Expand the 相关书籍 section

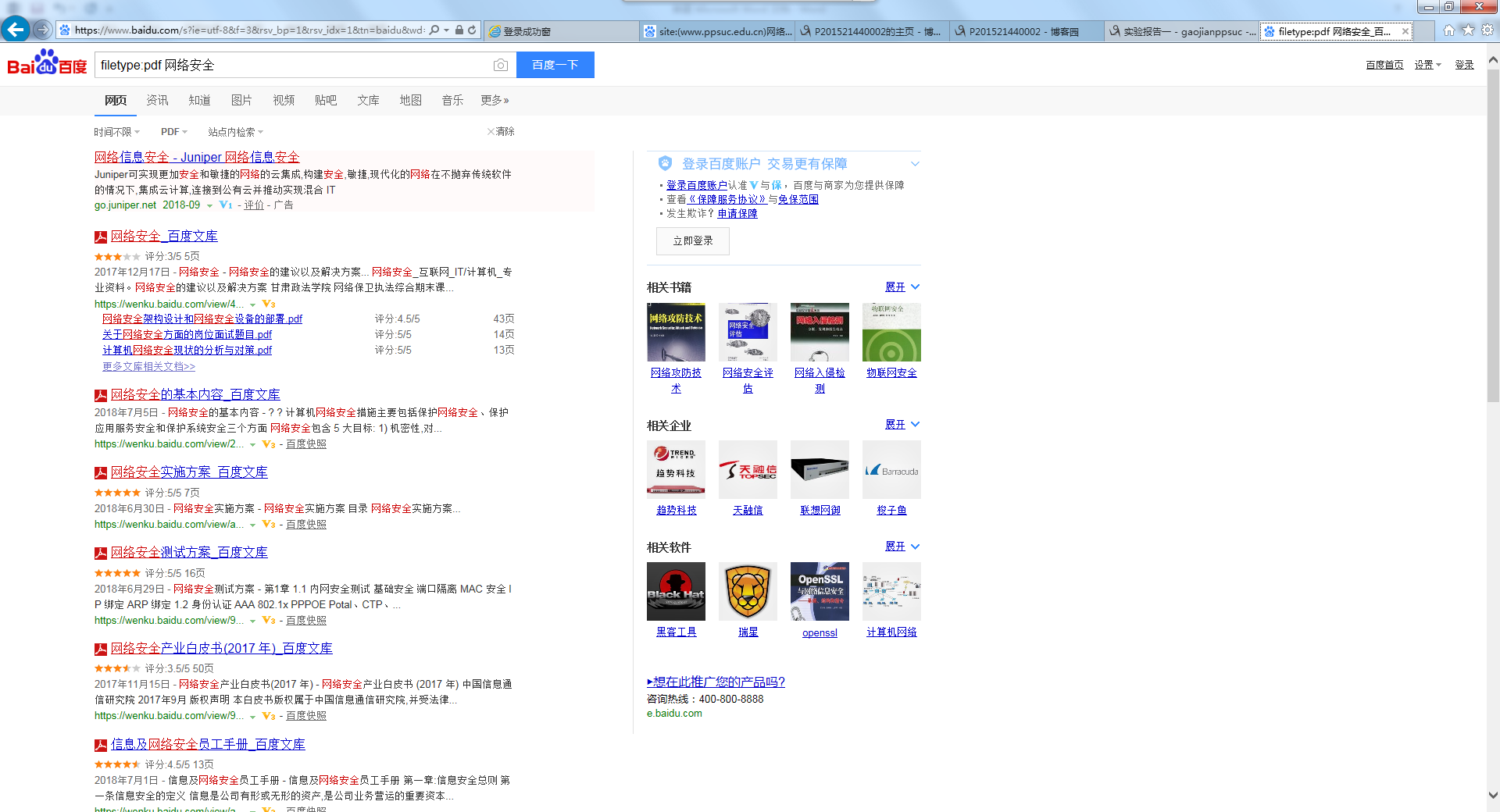pyautogui.click(x=902, y=287)
